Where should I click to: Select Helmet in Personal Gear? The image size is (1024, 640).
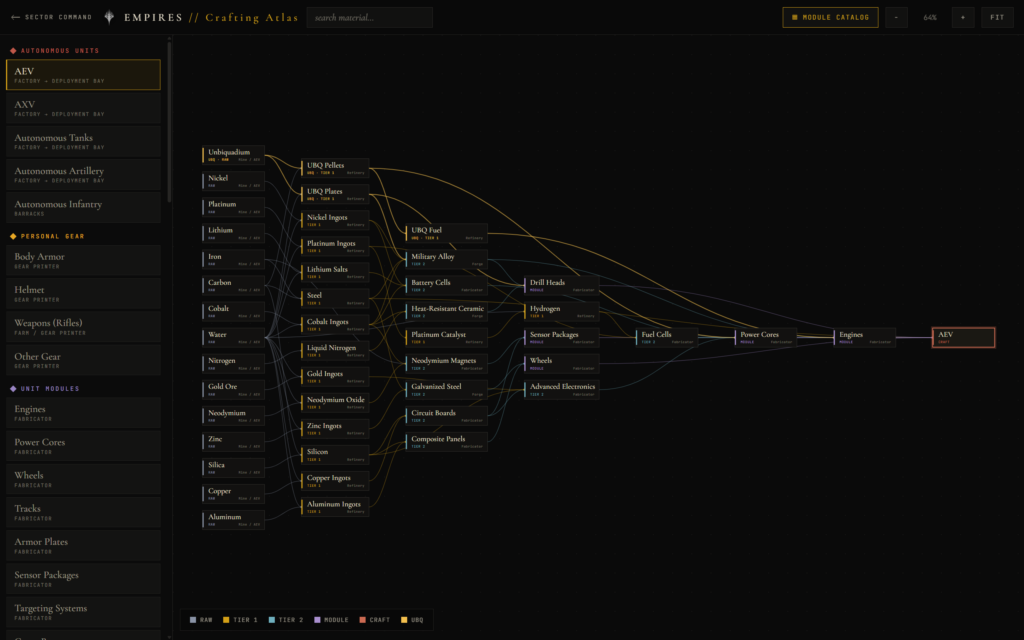(x=83, y=293)
